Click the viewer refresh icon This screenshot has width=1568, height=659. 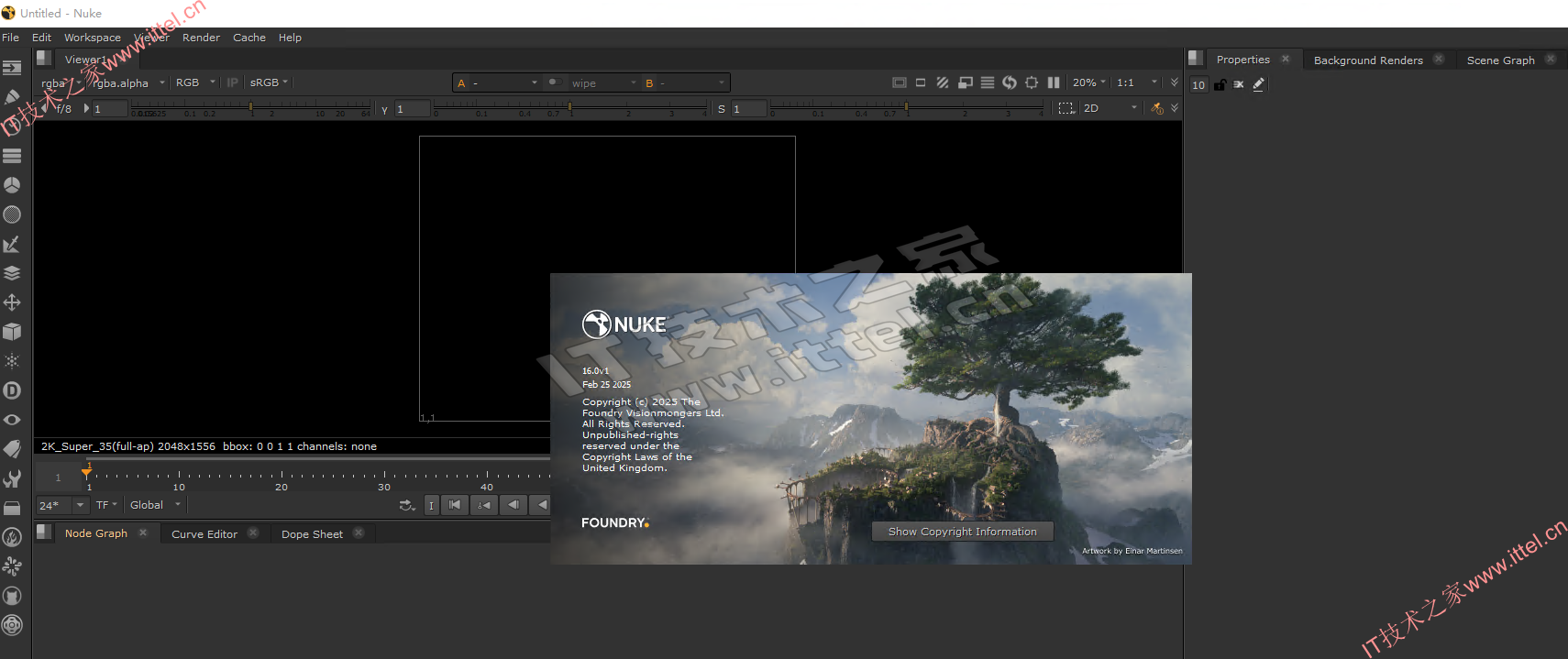click(1010, 82)
